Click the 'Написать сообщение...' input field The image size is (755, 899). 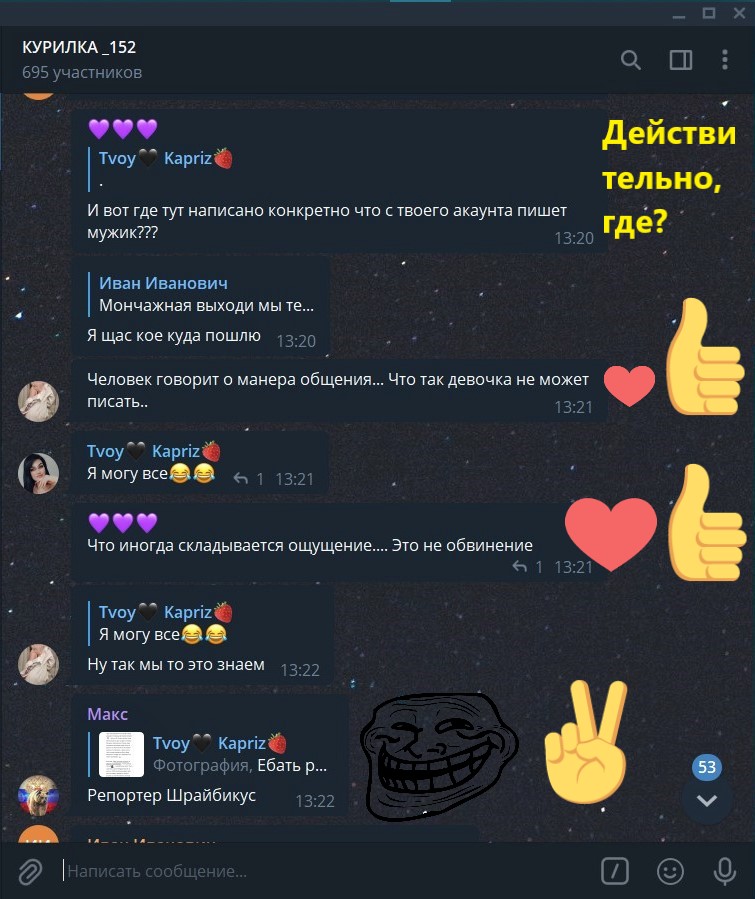click(327, 871)
